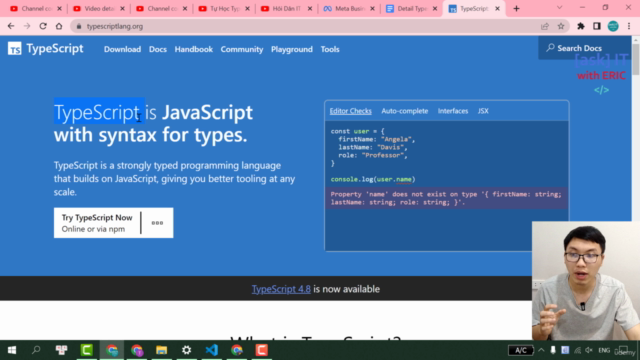Switch to the Tự Học TypeScript YouTube tab
This screenshot has width=640, height=360.
point(224,9)
